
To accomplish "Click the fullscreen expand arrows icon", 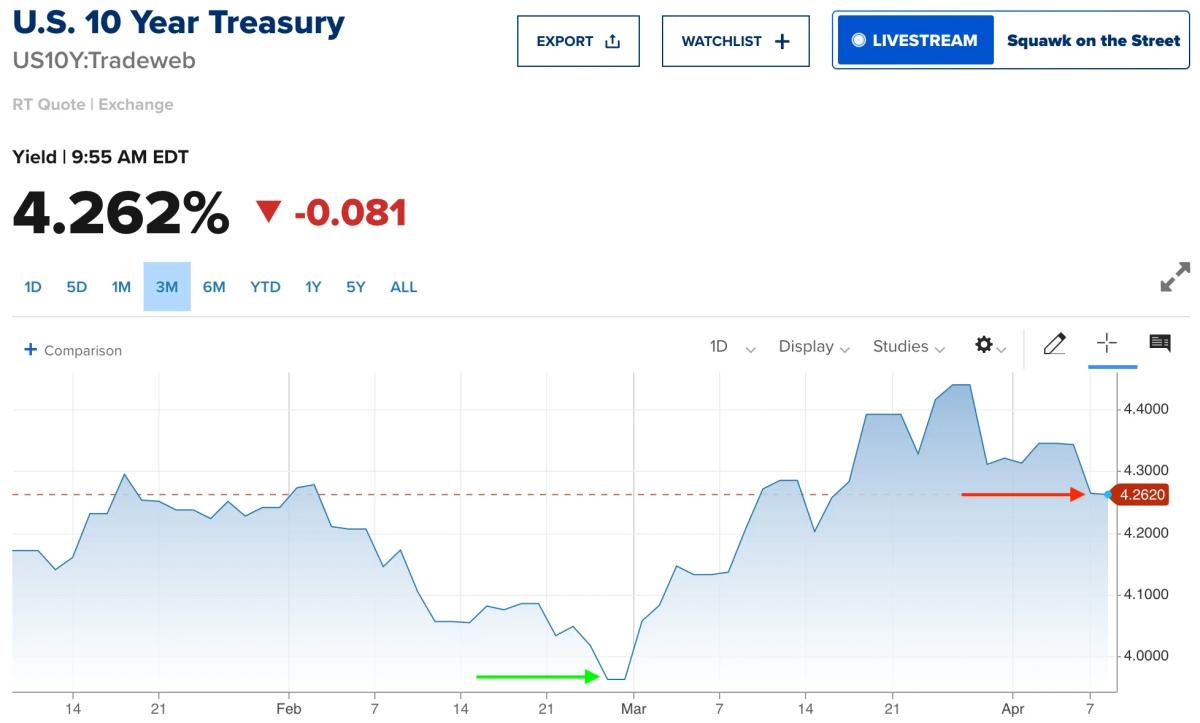I will click(x=1173, y=279).
